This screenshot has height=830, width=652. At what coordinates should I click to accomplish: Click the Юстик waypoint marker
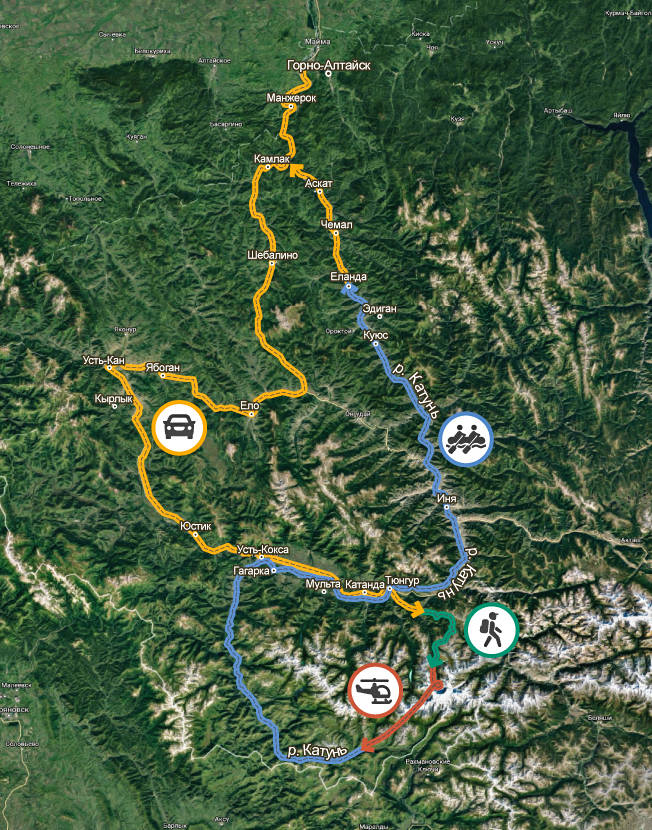[x=196, y=535]
